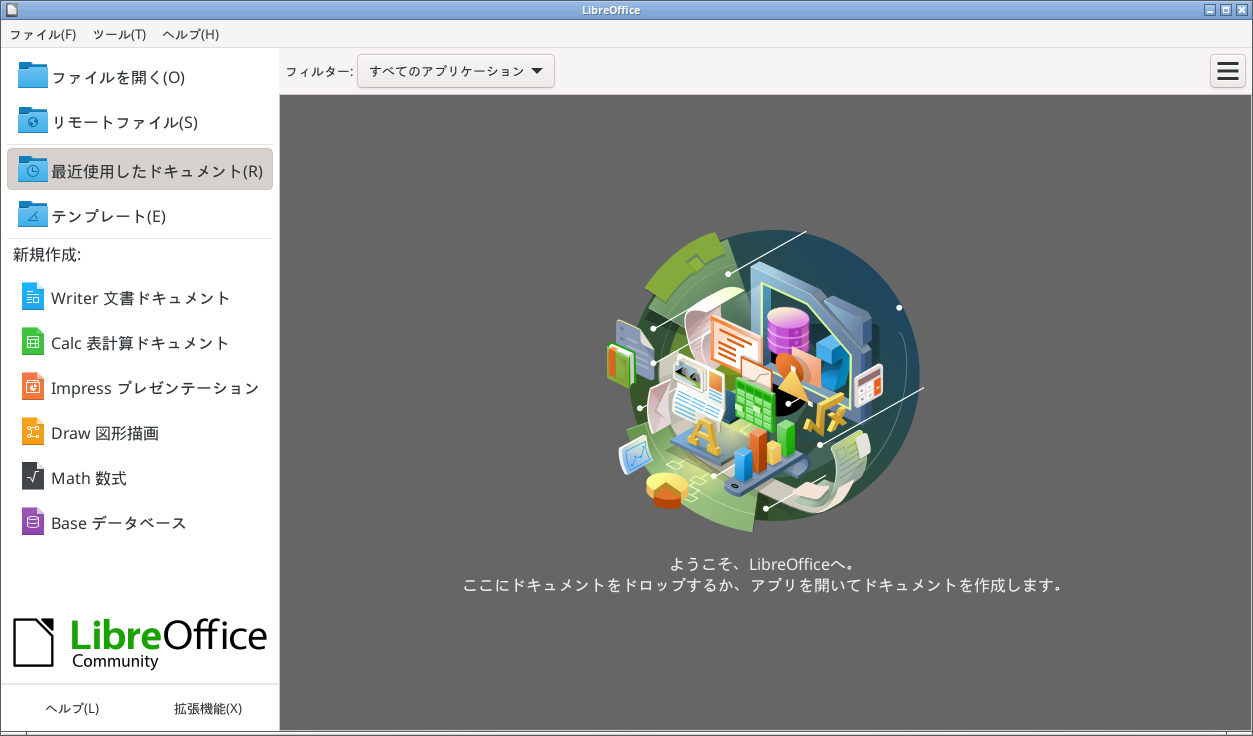1253x736 pixels.
Task: Maximize the LibreOffice window
Action: point(1226,10)
